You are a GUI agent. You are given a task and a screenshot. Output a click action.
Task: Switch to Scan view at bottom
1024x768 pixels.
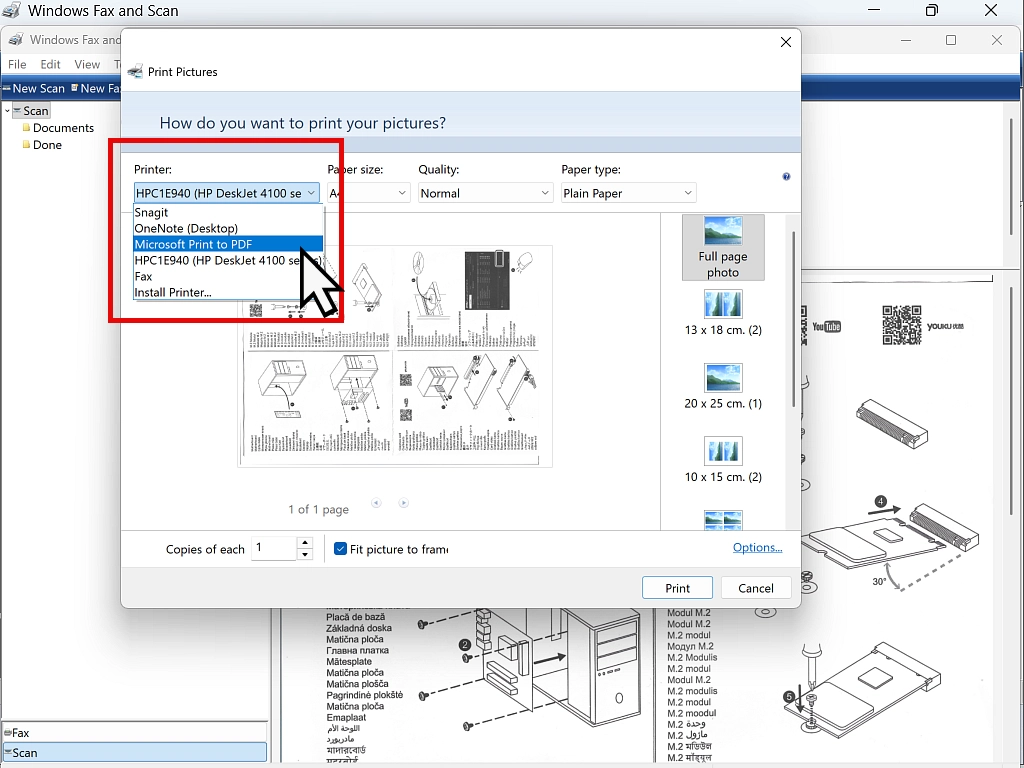pos(135,752)
